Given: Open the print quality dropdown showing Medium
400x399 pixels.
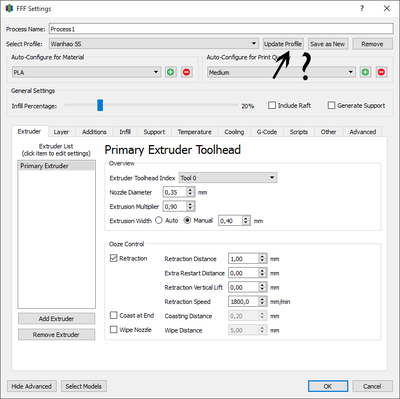Looking at the screenshot, I should (281, 72).
